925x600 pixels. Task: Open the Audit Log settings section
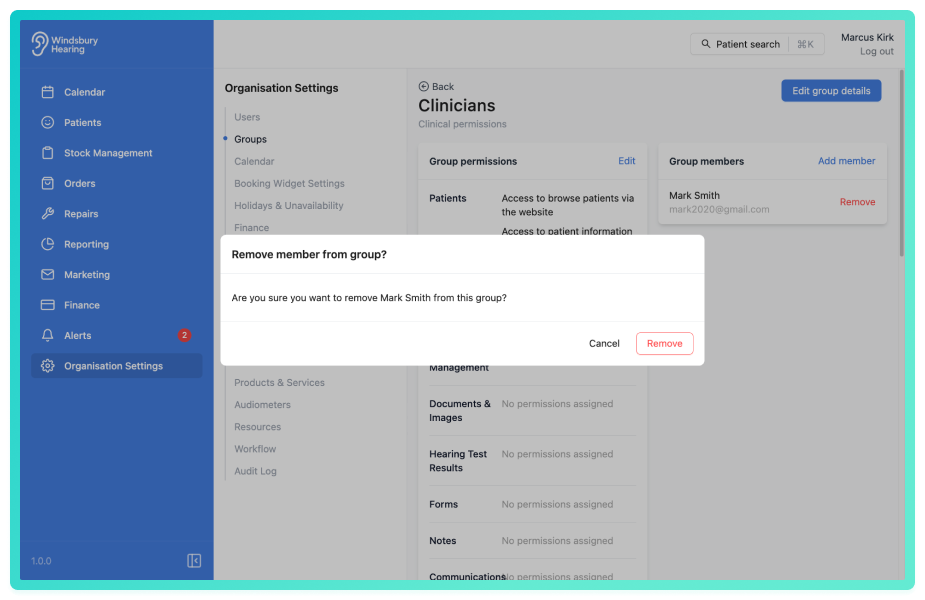point(255,471)
